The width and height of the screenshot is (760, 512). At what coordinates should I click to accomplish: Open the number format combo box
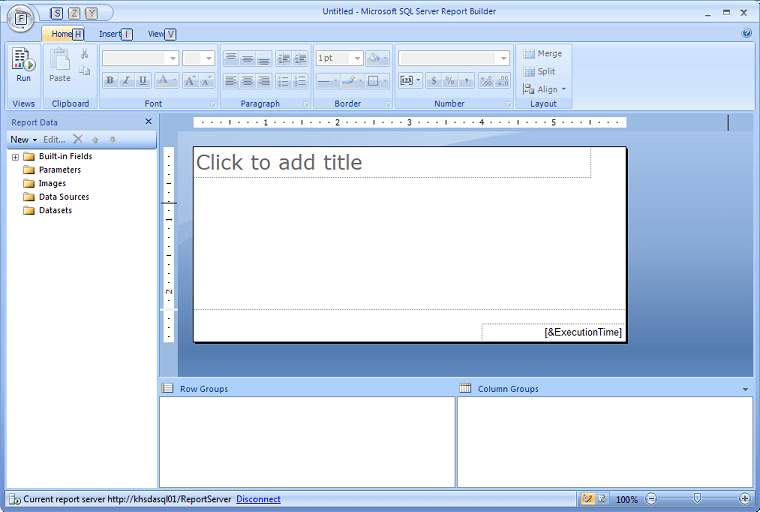coord(454,58)
